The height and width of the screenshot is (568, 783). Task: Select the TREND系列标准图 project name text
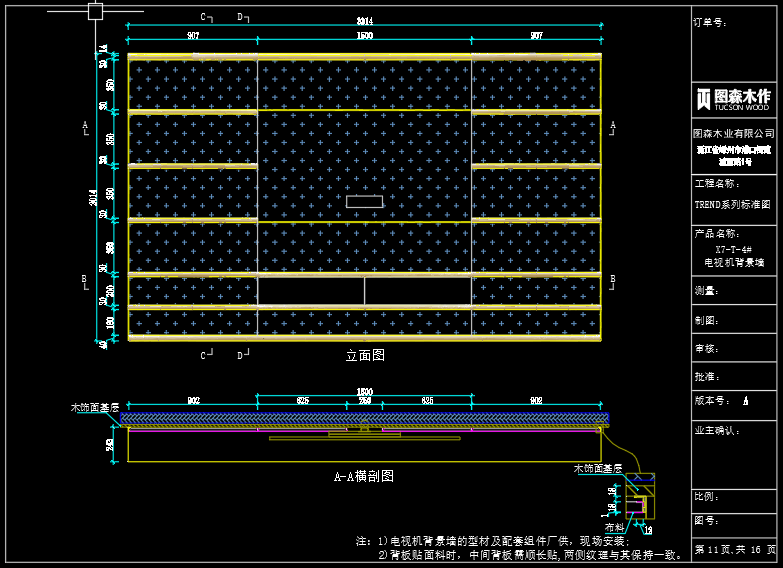pos(733,204)
